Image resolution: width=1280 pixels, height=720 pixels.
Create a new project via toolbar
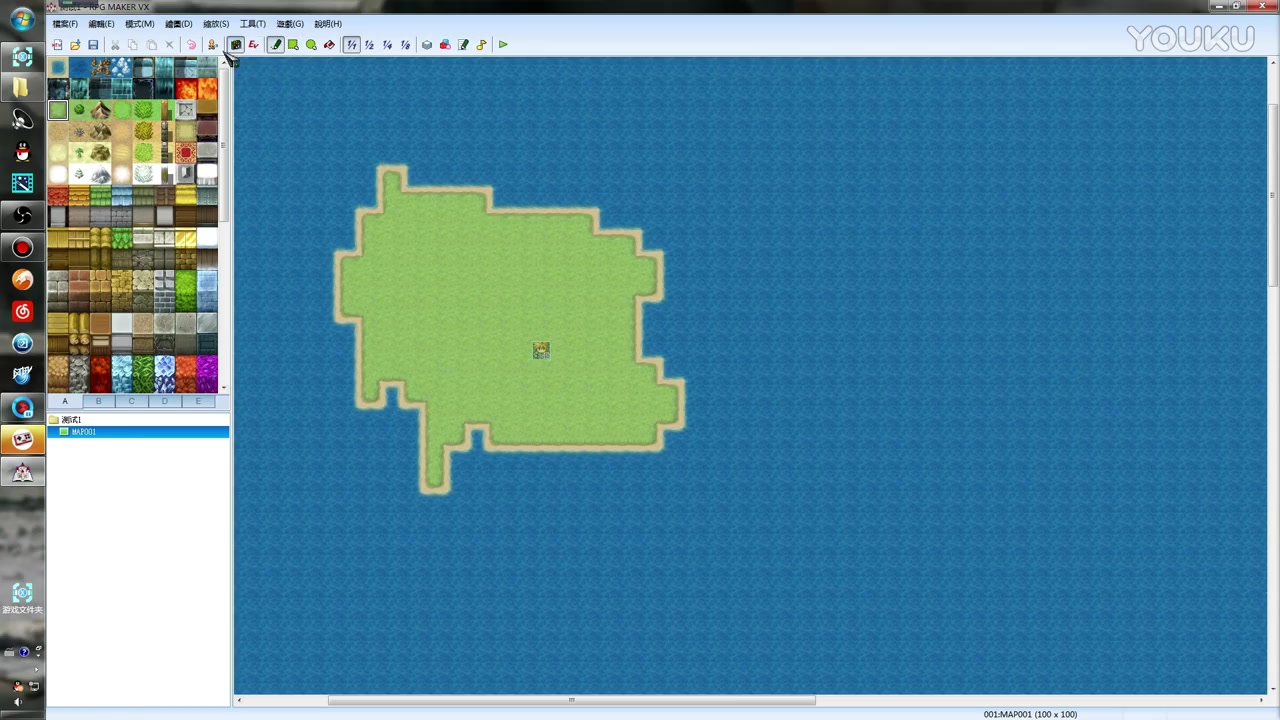[57, 44]
